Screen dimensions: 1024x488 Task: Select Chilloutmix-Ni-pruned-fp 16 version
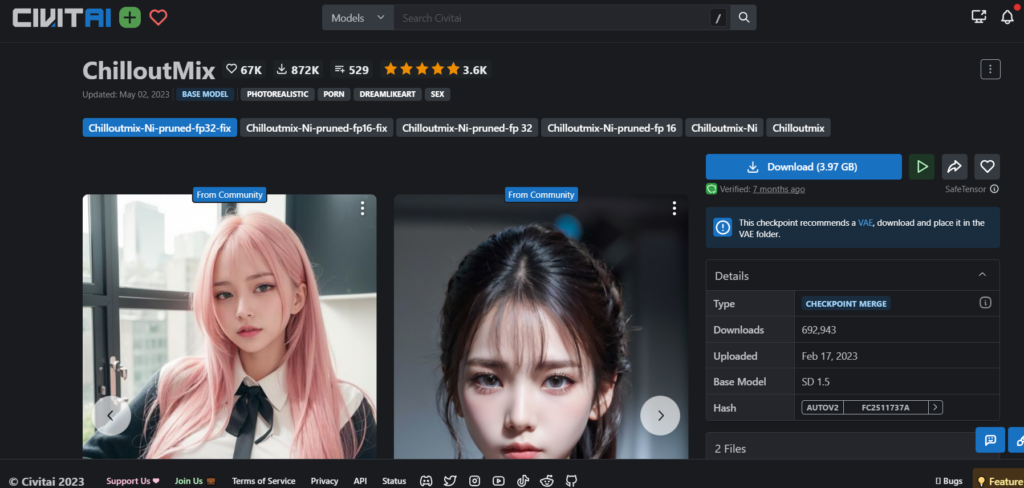click(x=611, y=128)
